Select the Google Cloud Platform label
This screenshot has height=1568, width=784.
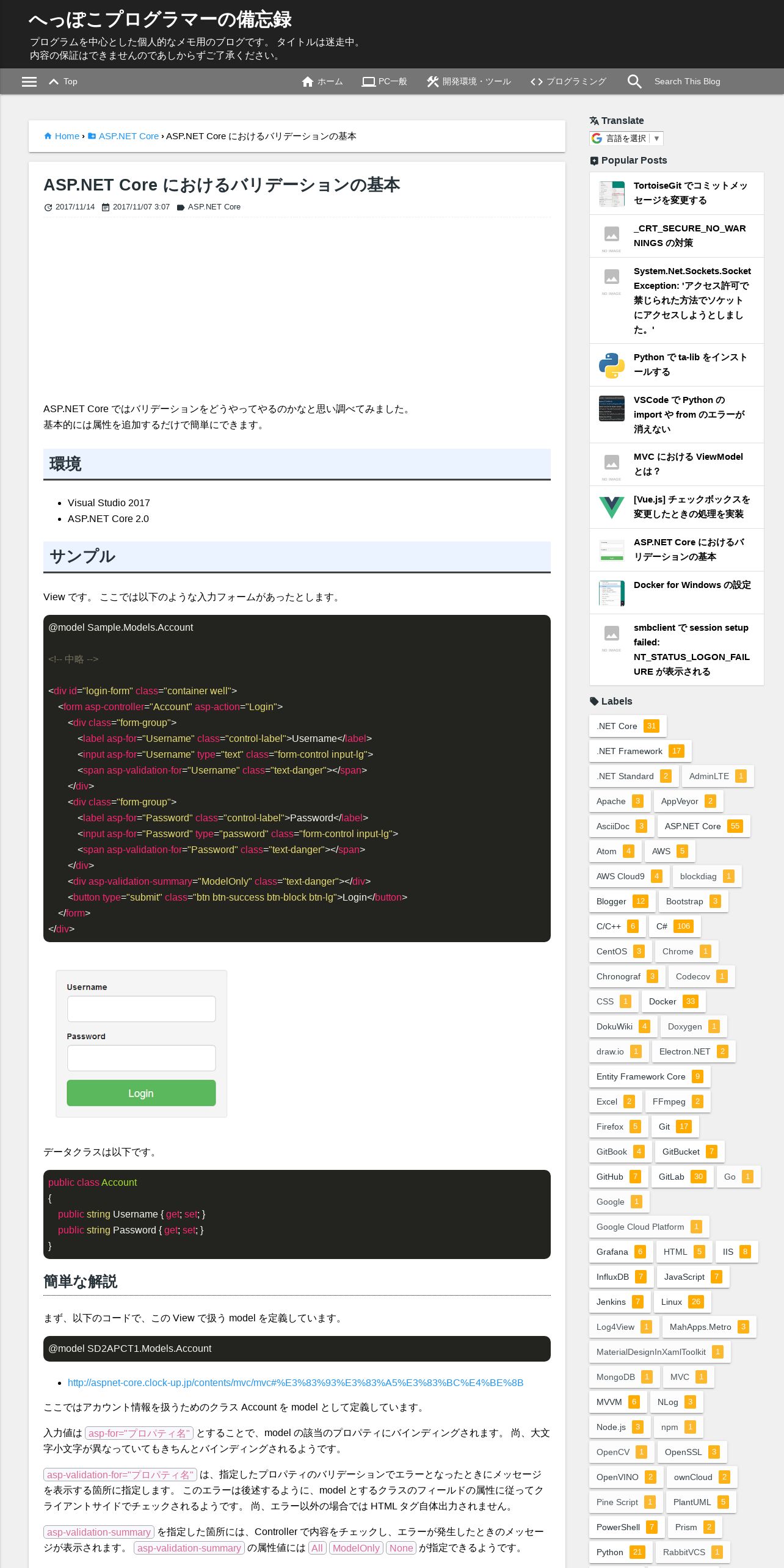pyautogui.click(x=649, y=1227)
